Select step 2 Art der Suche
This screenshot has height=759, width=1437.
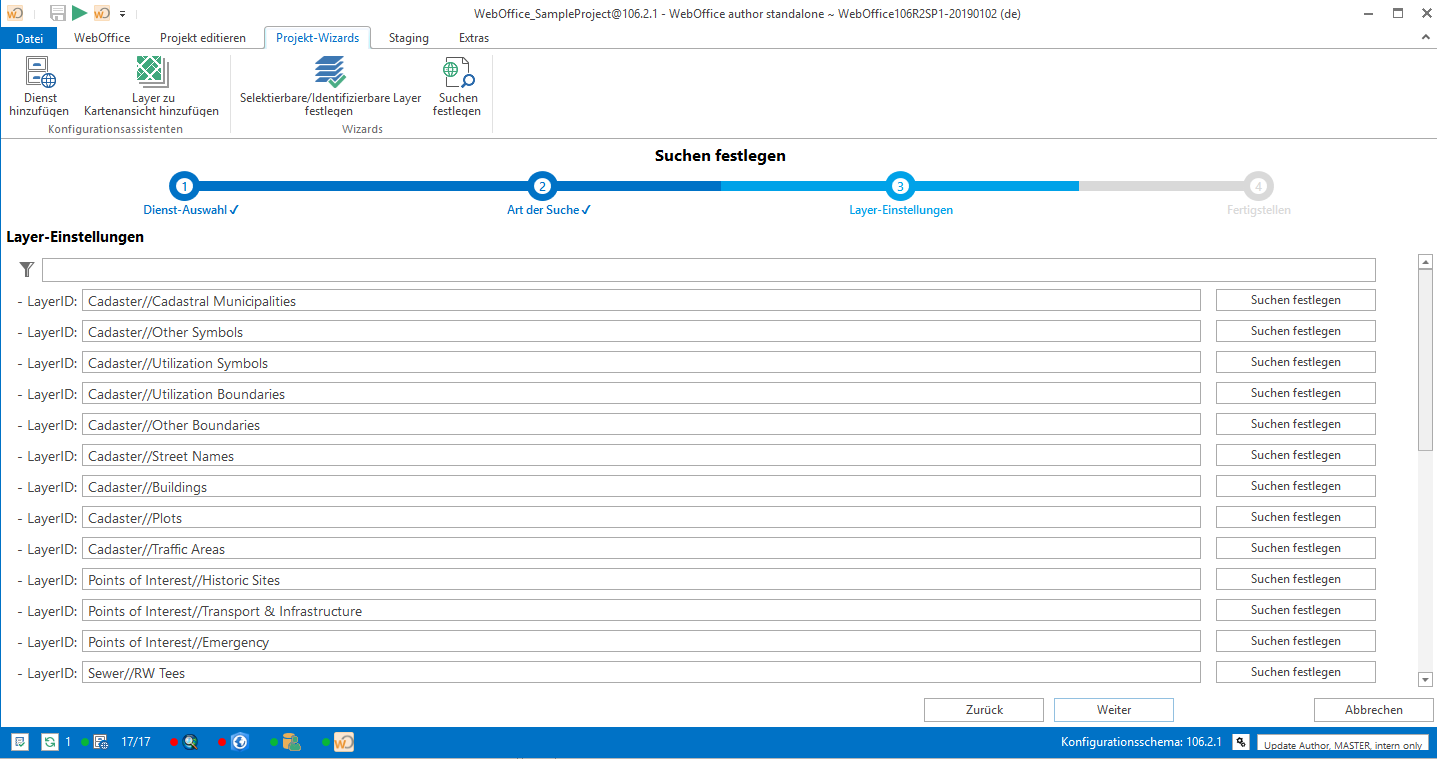point(542,186)
